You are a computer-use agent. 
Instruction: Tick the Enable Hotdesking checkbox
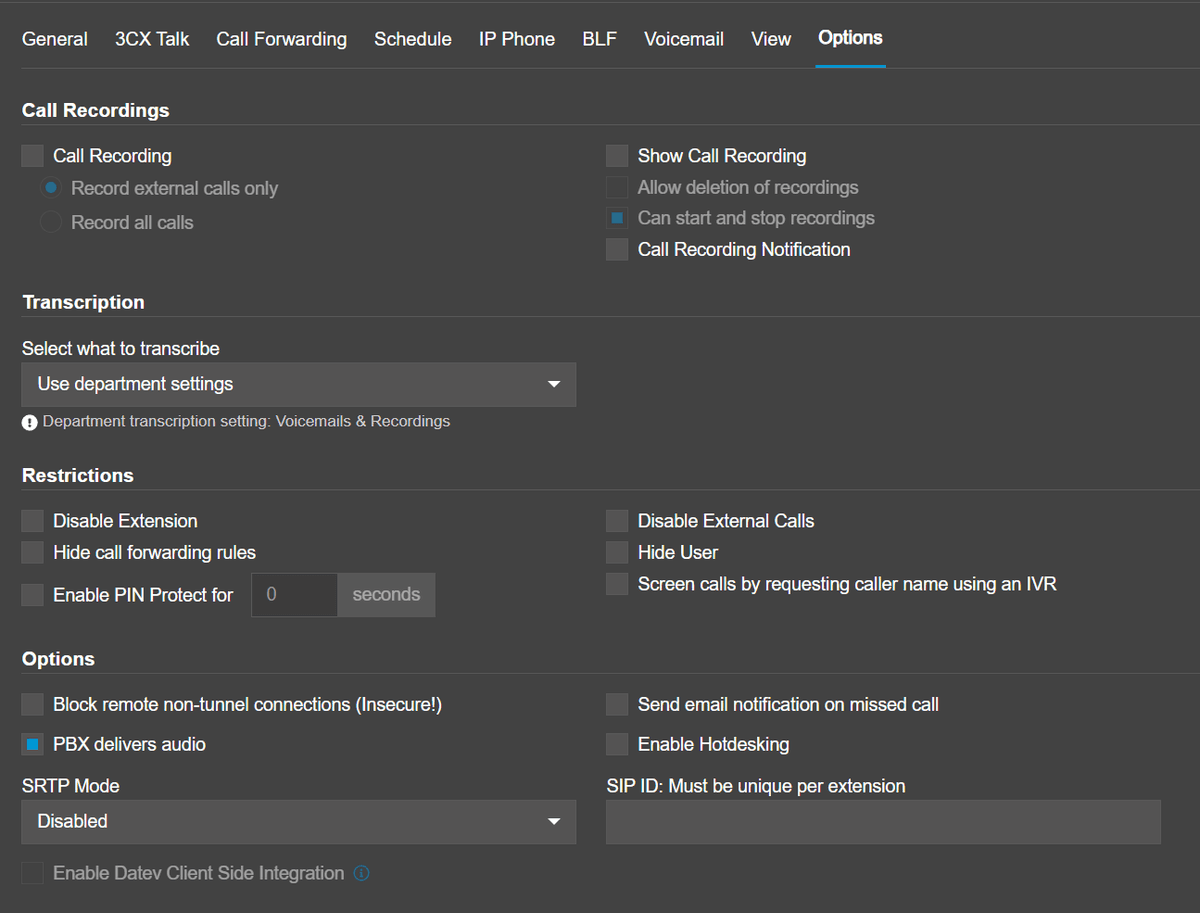click(617, 744)
